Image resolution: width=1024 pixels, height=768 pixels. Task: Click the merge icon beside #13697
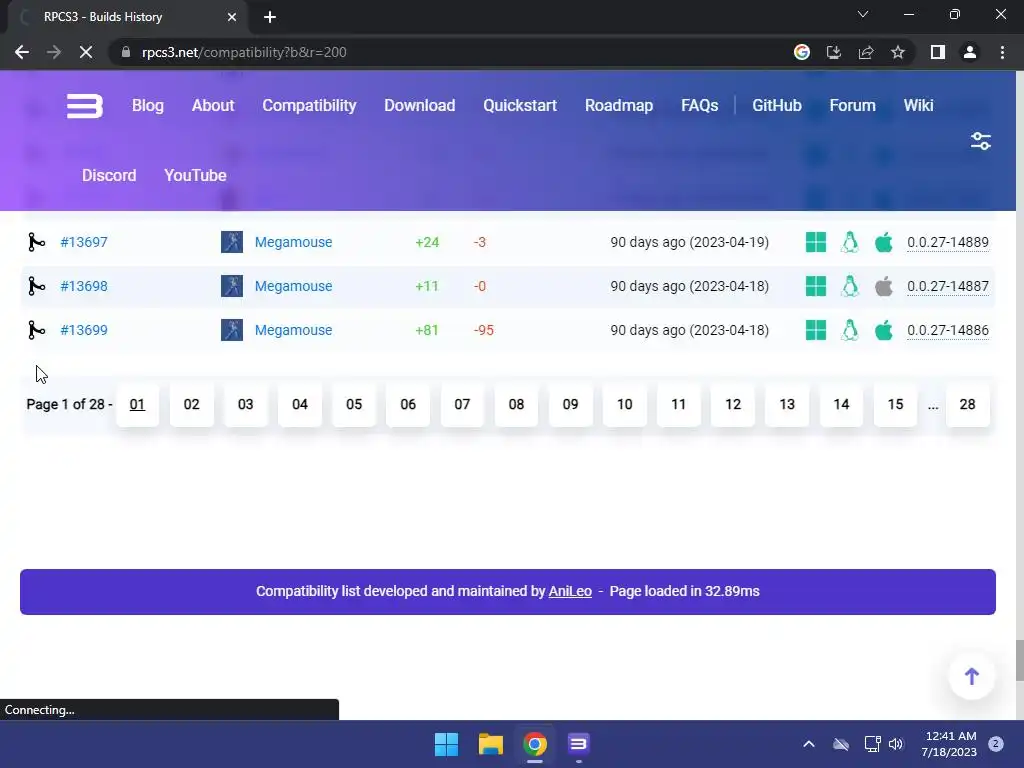coord(37,242)
